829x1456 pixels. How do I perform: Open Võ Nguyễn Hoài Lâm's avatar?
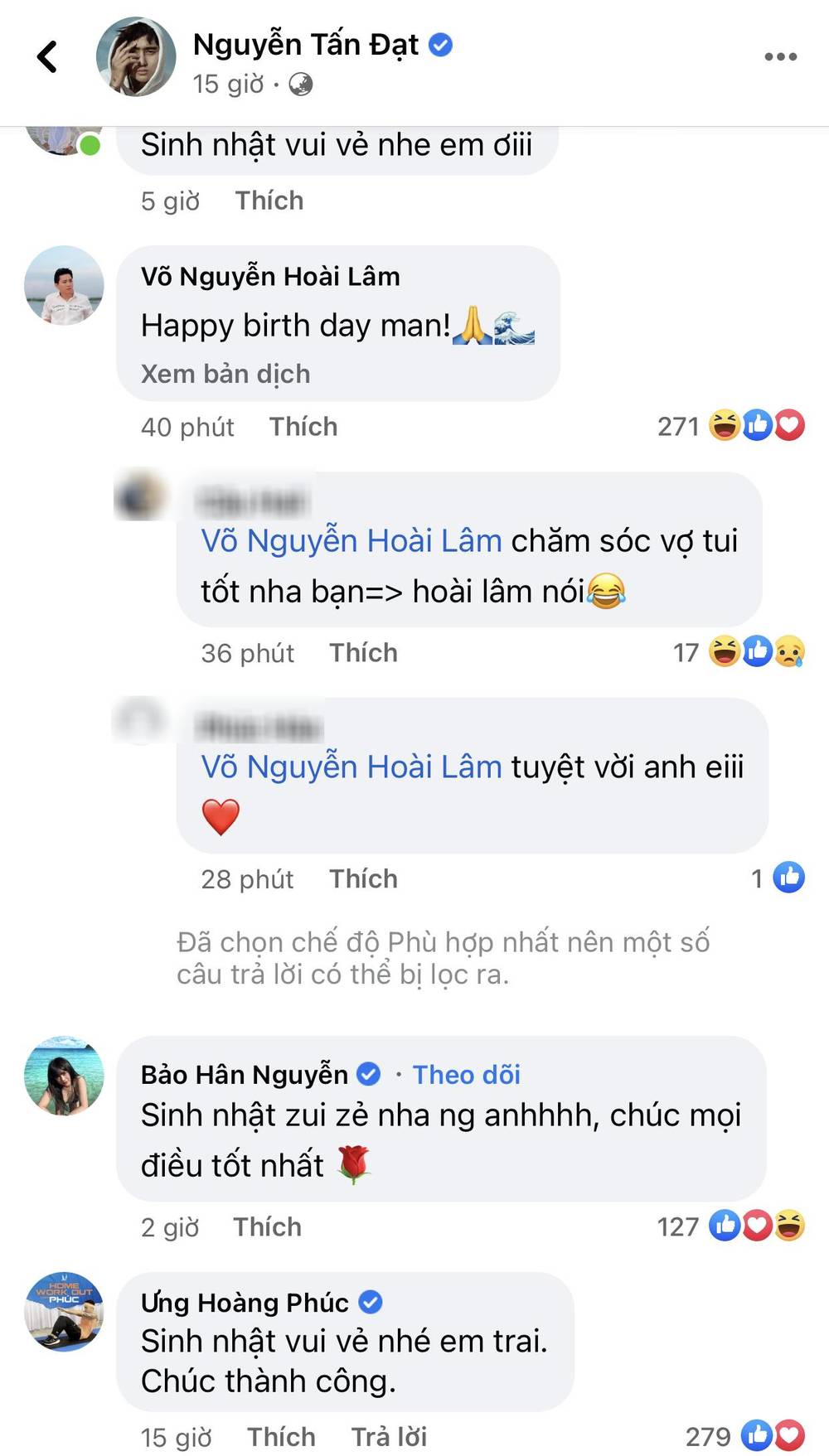pyautogui.click(x=65, y=285)
